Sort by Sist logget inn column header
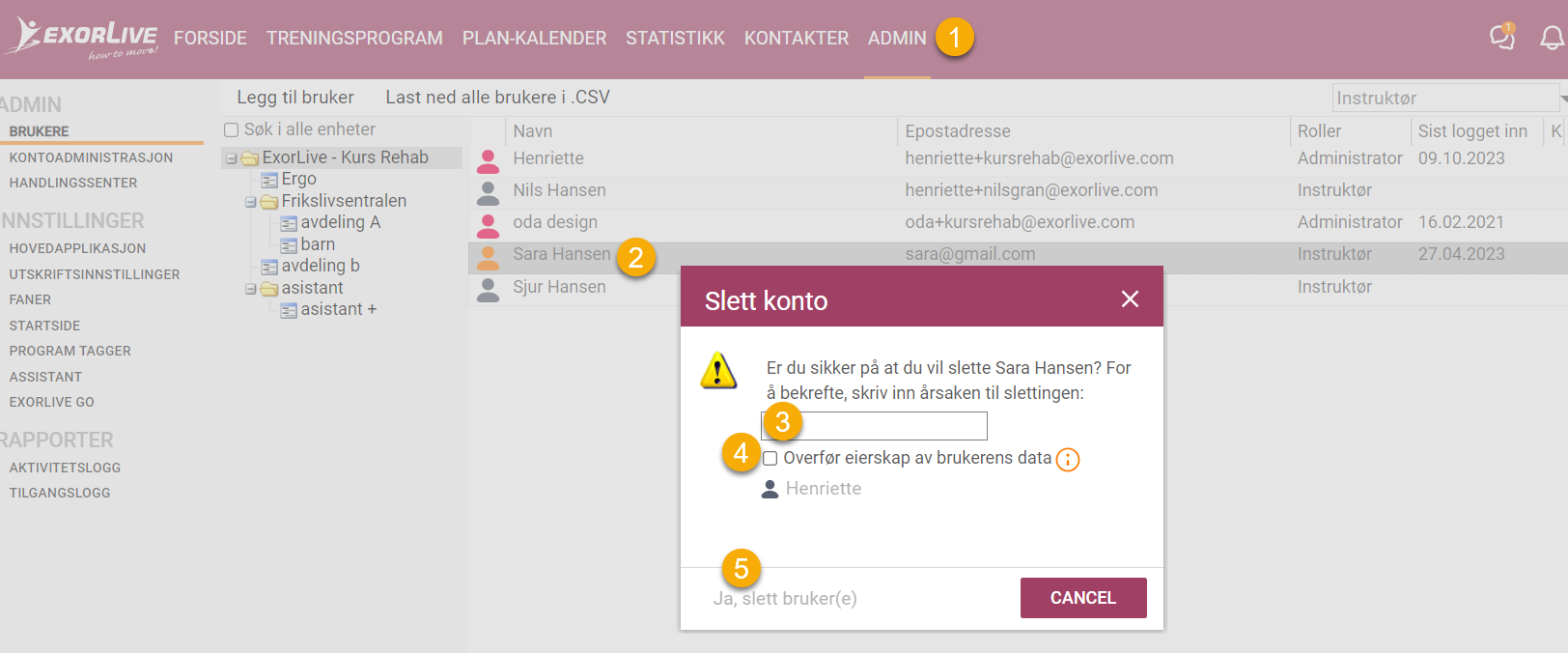1568x653 pixels. coord(1472,131)
